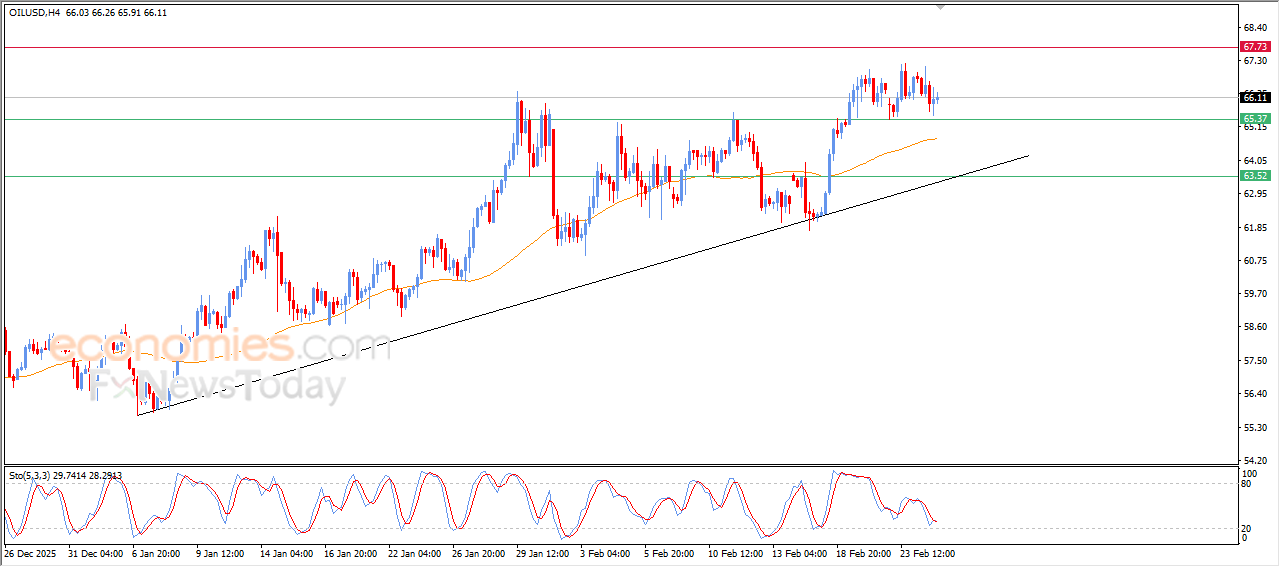Screen dimensions: 1280x567
Task: Click the 13 Feb 04:00 date label
Action: pyautogui.click(x=802, y=552)
